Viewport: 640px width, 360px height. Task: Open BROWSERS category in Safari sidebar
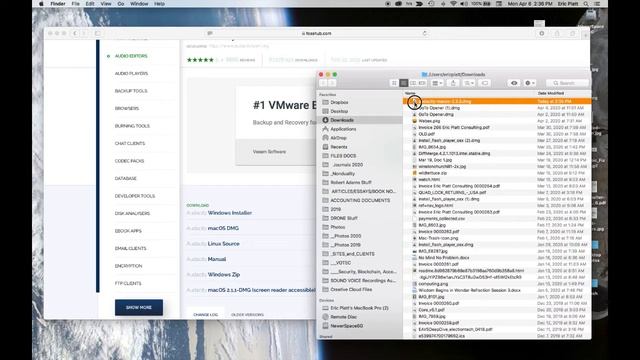(x=127, y=109)
